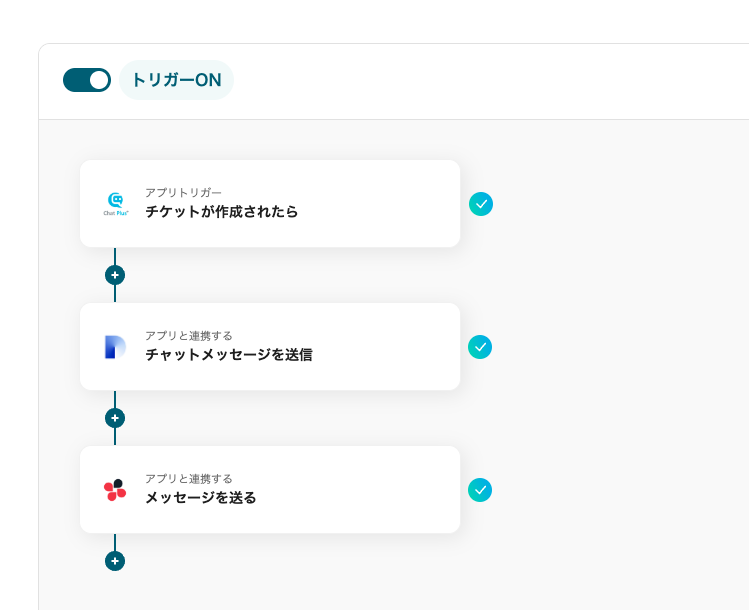The width and height of the screenshot is (749, 610).
Task: Click blank space inside the チケットが作成されたら card
Action: click(382, 203)
